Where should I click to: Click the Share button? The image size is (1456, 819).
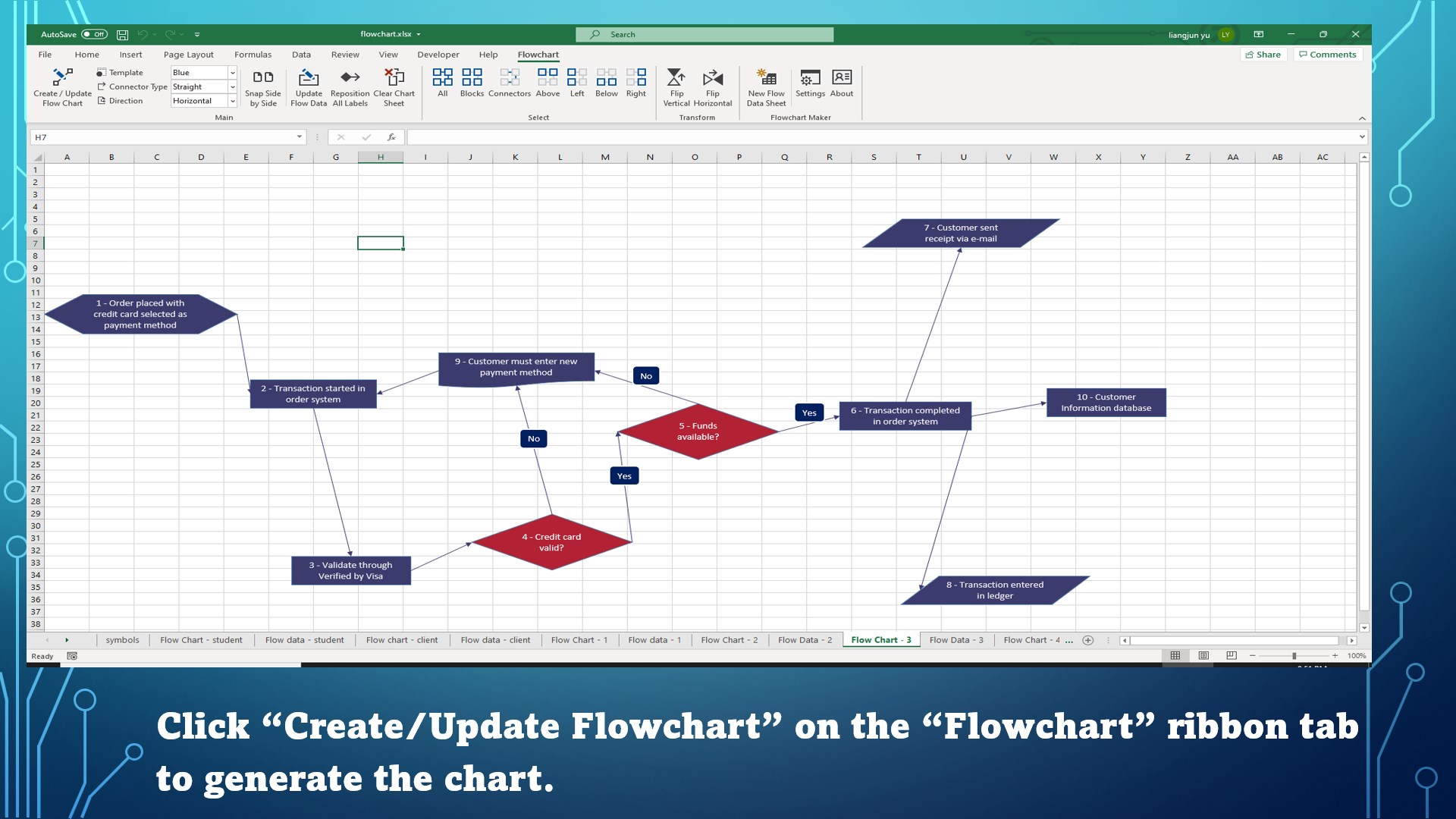1263,55
